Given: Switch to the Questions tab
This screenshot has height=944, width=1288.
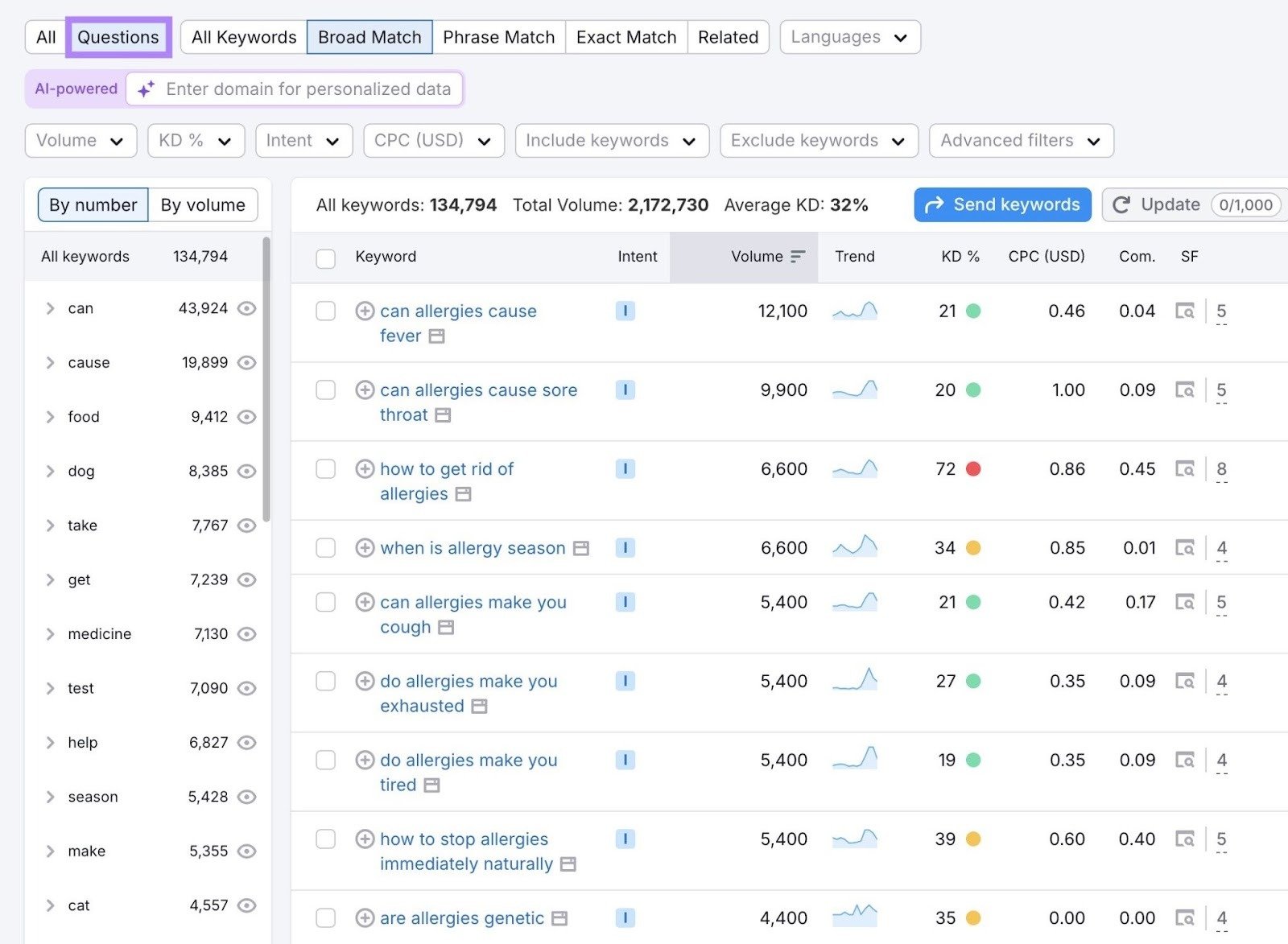Looking at the screenshot, I should pyautogui.click(x=118, y=36).
